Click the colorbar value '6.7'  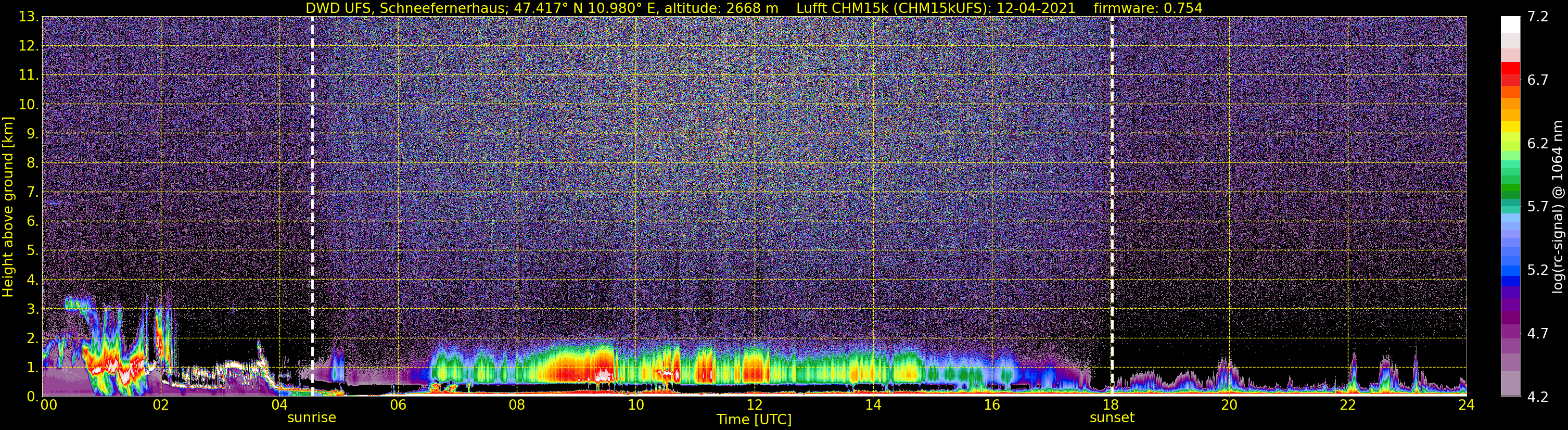tap(1538, 80)
